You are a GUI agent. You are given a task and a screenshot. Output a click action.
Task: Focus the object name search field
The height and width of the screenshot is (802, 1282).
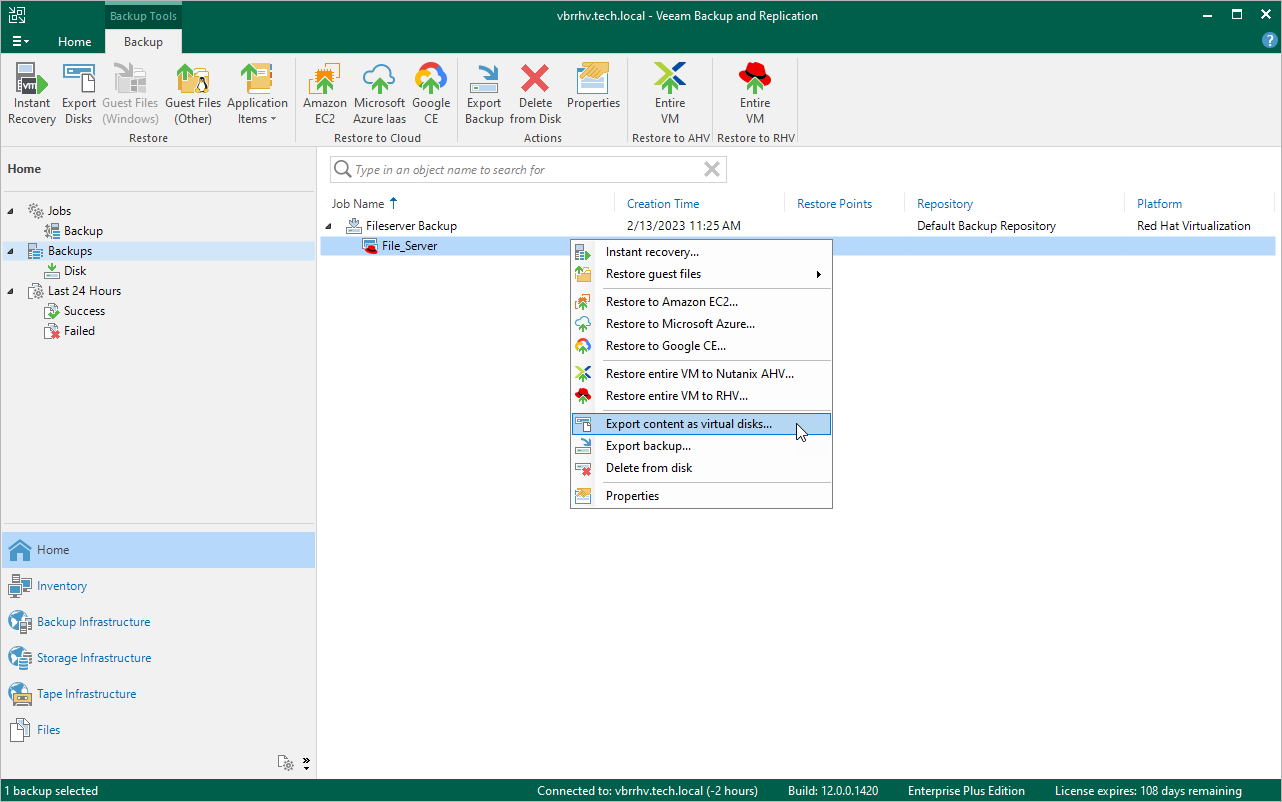coord(528,170)
